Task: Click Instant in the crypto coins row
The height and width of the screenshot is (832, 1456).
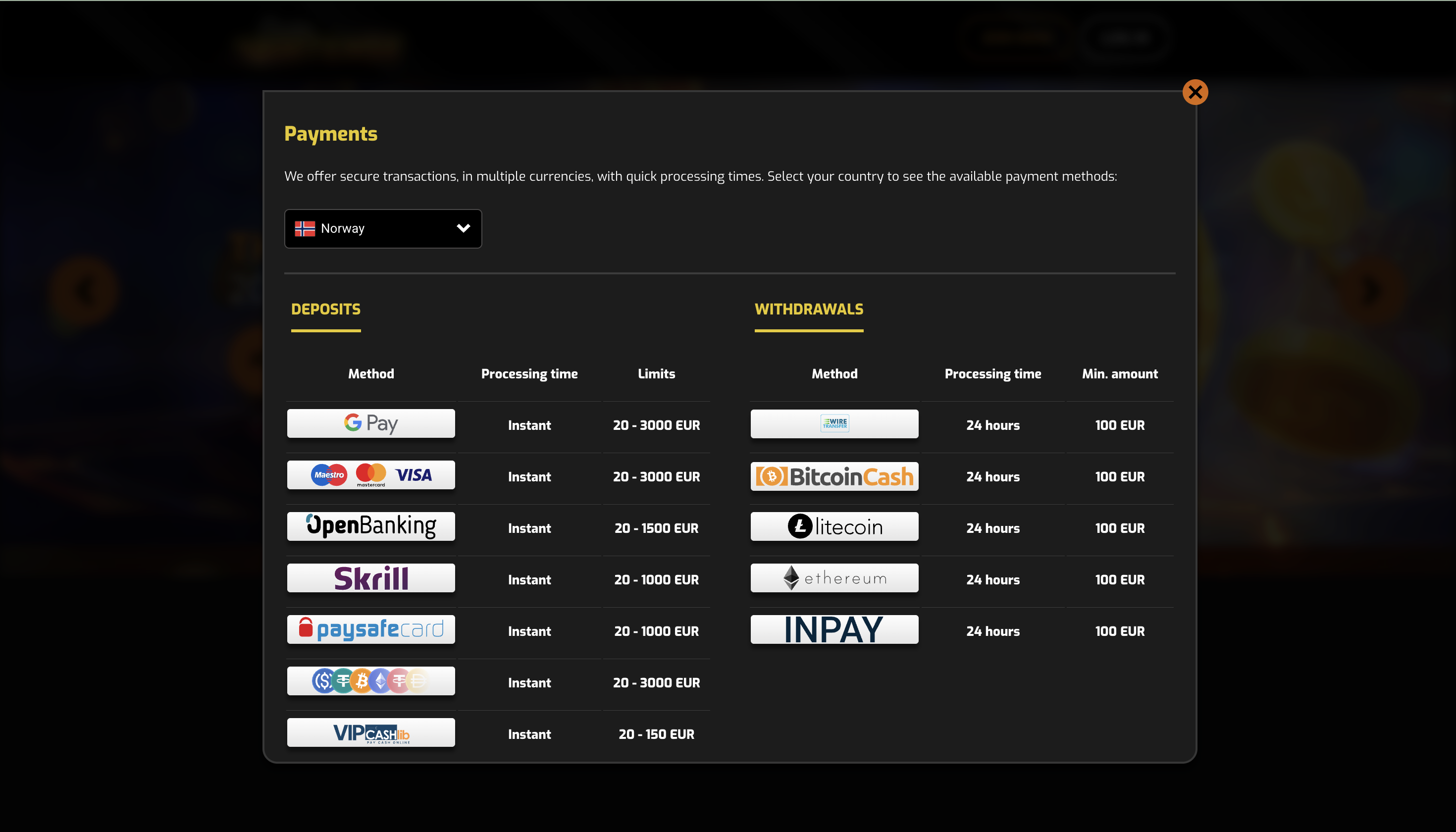Action: click(529, 682)
